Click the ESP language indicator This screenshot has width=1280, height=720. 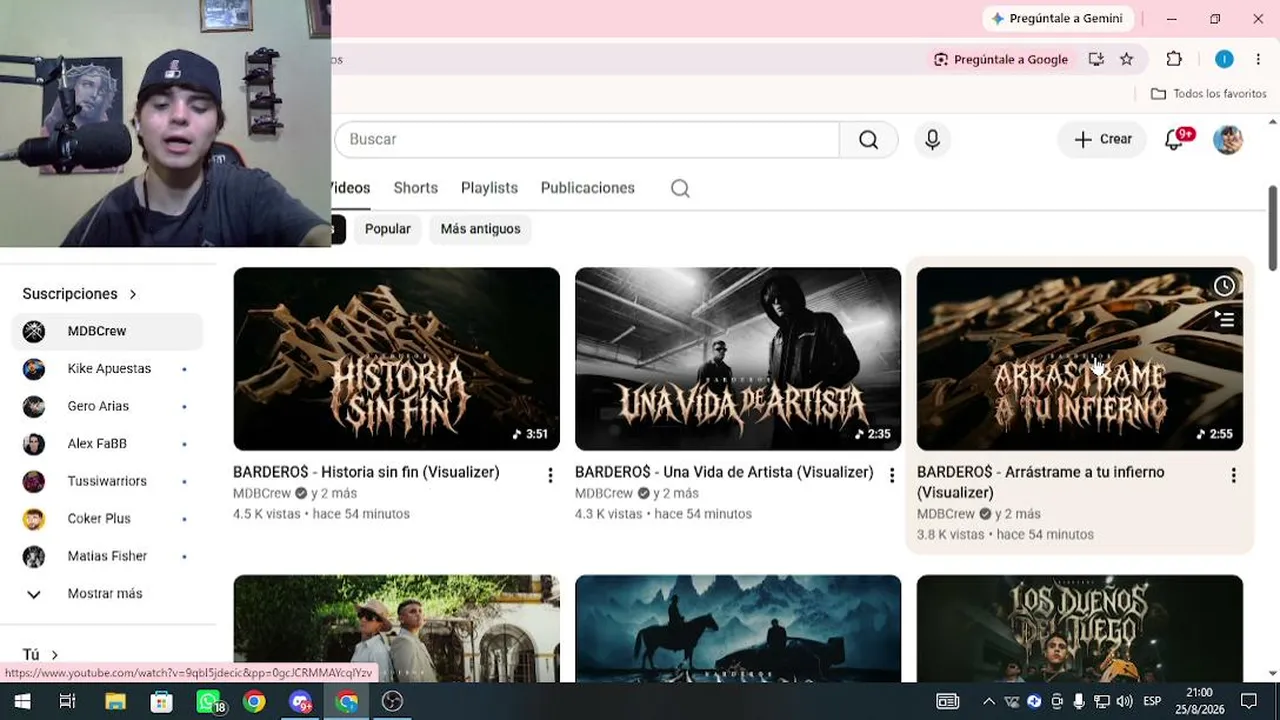click(1152, 702)
